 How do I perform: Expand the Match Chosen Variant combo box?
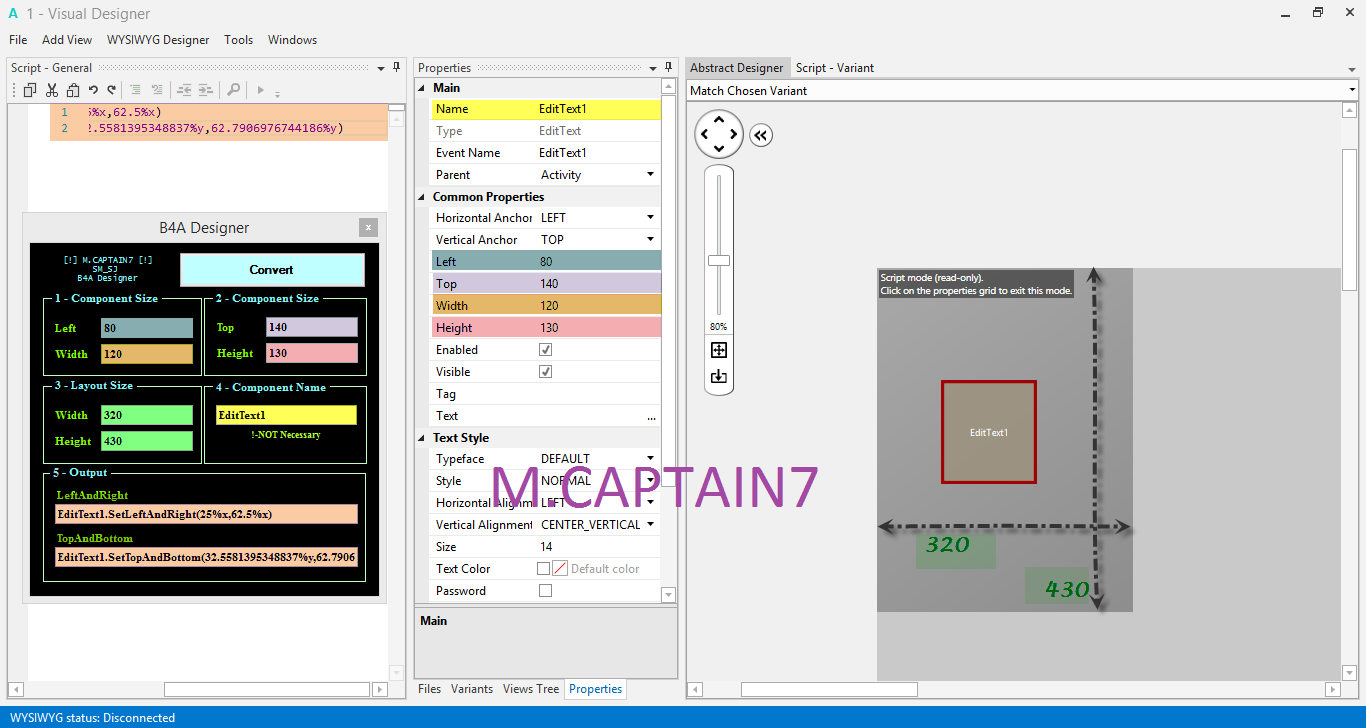1351,90
